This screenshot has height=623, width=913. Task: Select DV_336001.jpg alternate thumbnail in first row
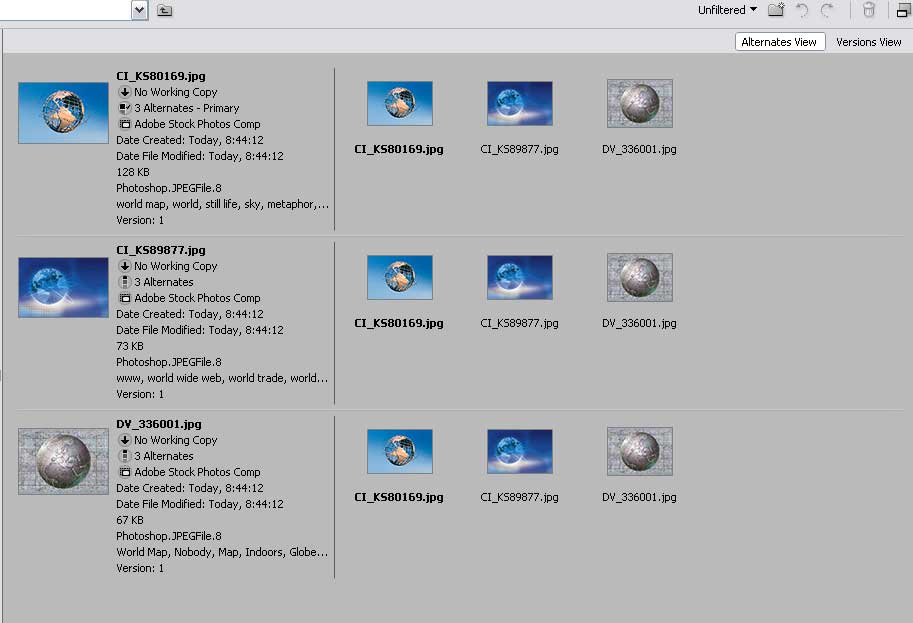tap(640, 103)
